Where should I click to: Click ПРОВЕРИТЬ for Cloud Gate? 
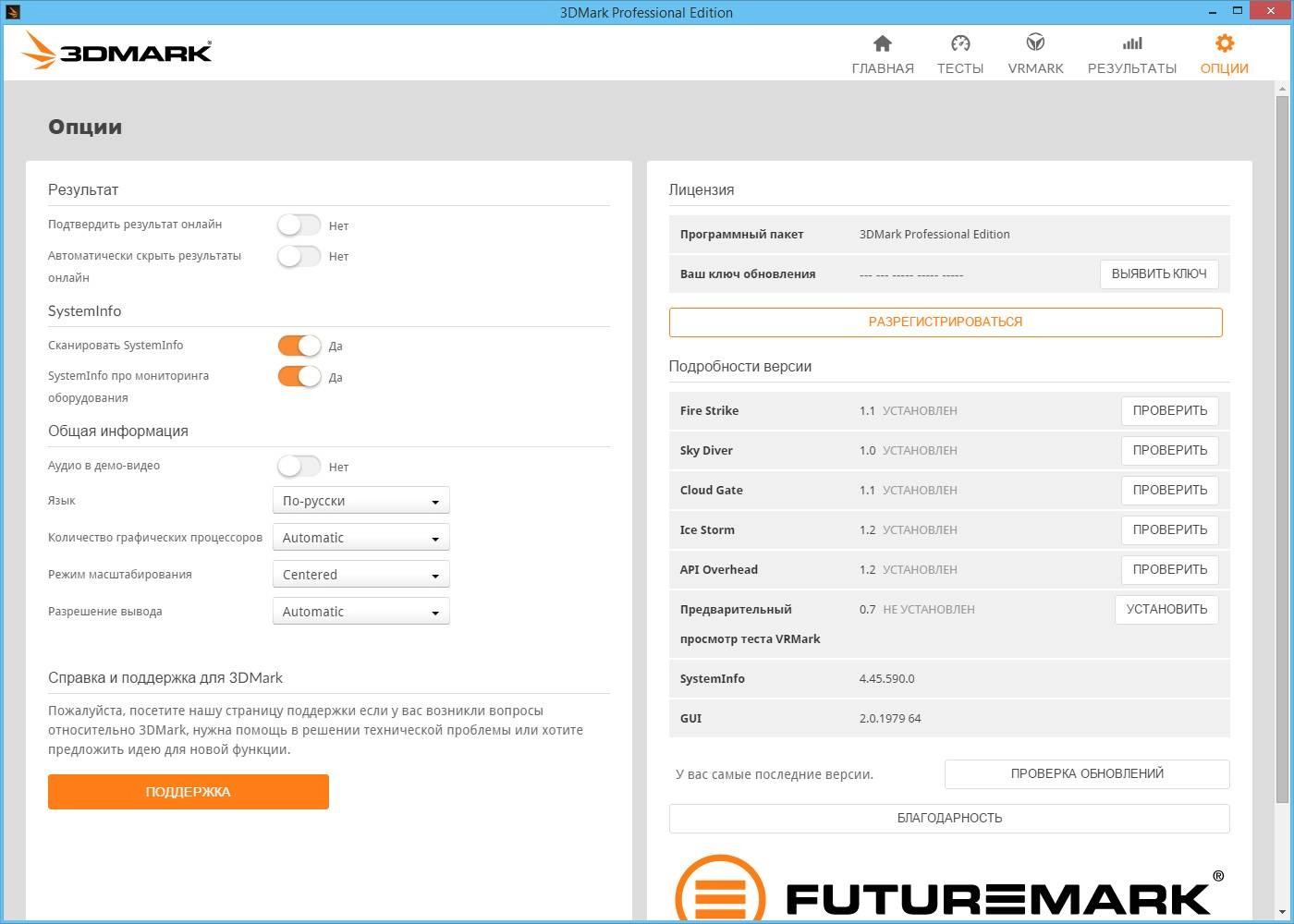click(x=1170, y=490)
